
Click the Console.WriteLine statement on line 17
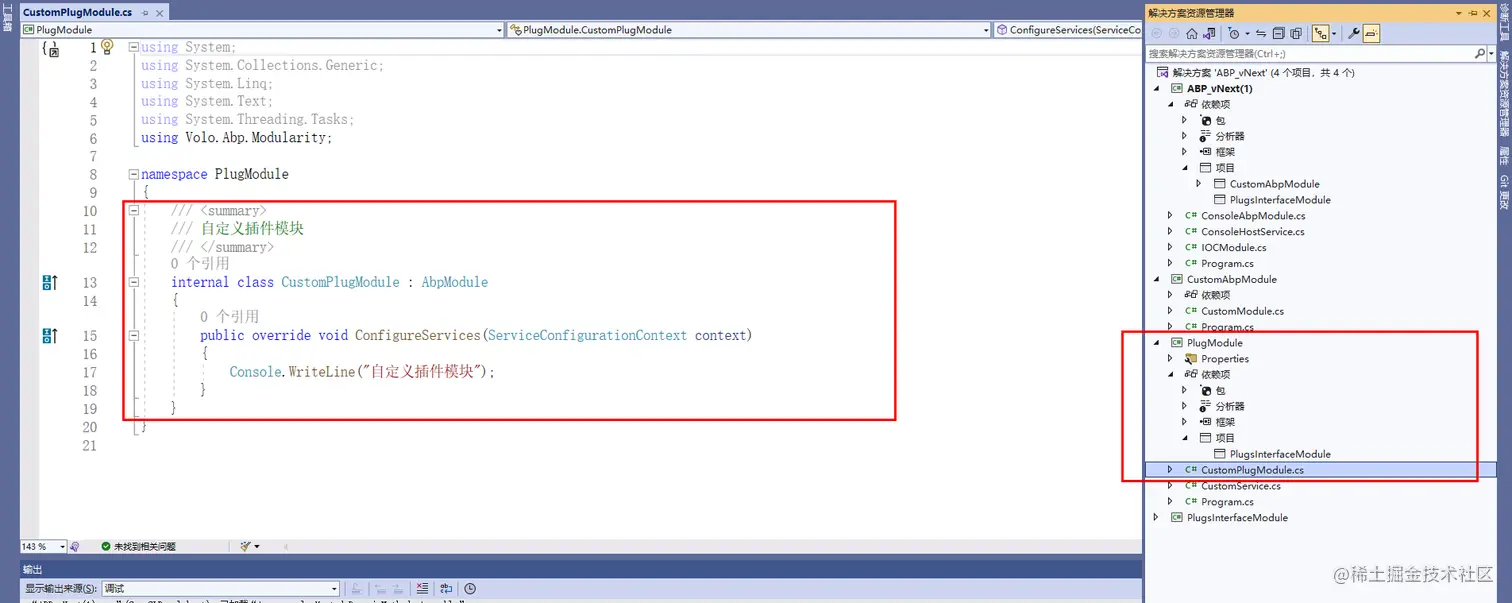(x=362, y=372)
